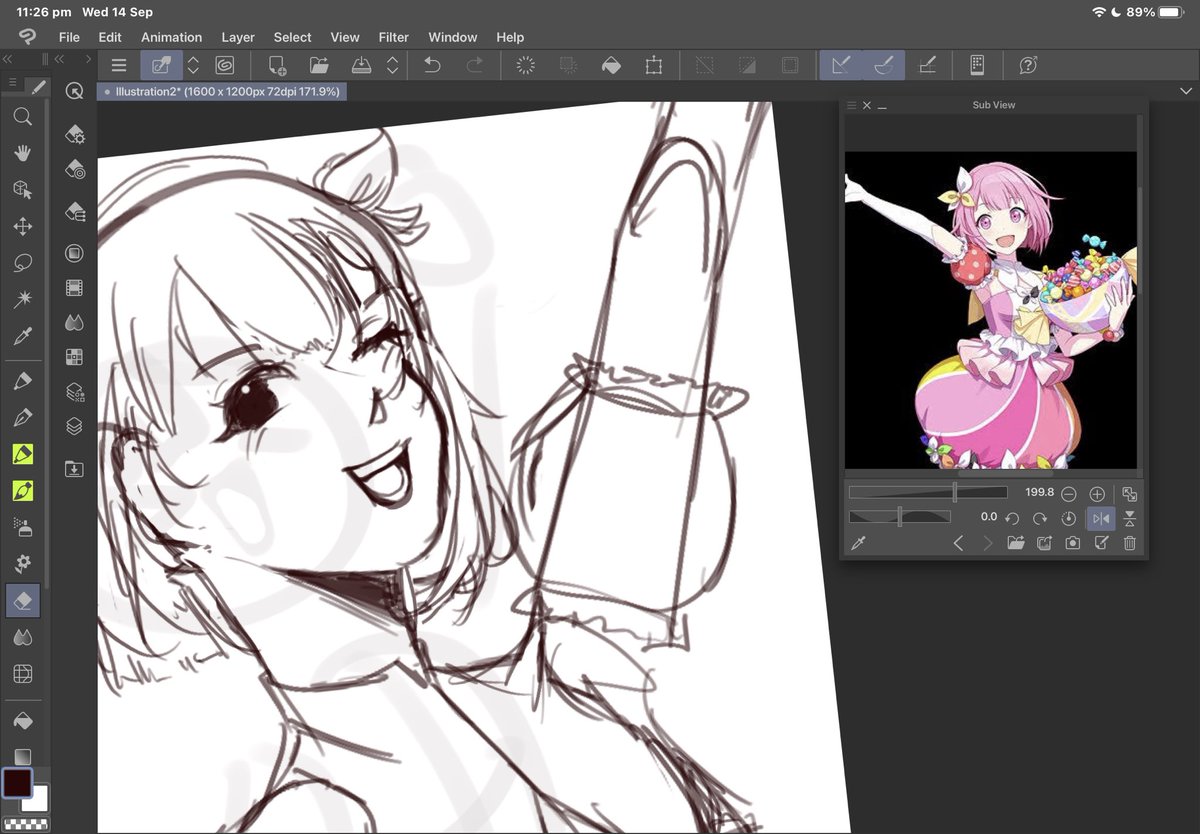Toggle Flip Vertical in Sub View

(1129, 518)
